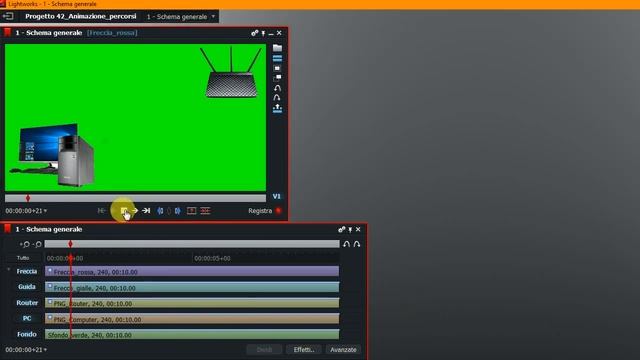
Task: Click the timeline undo arrow
Action: click(347, 244)
